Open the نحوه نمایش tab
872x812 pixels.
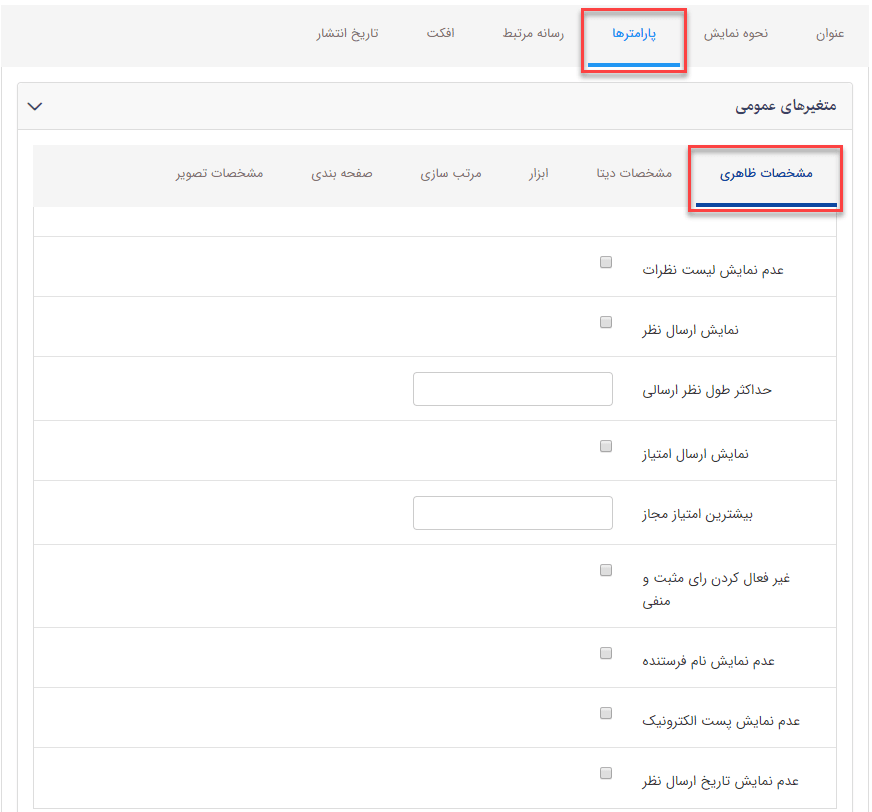[737, 33]
